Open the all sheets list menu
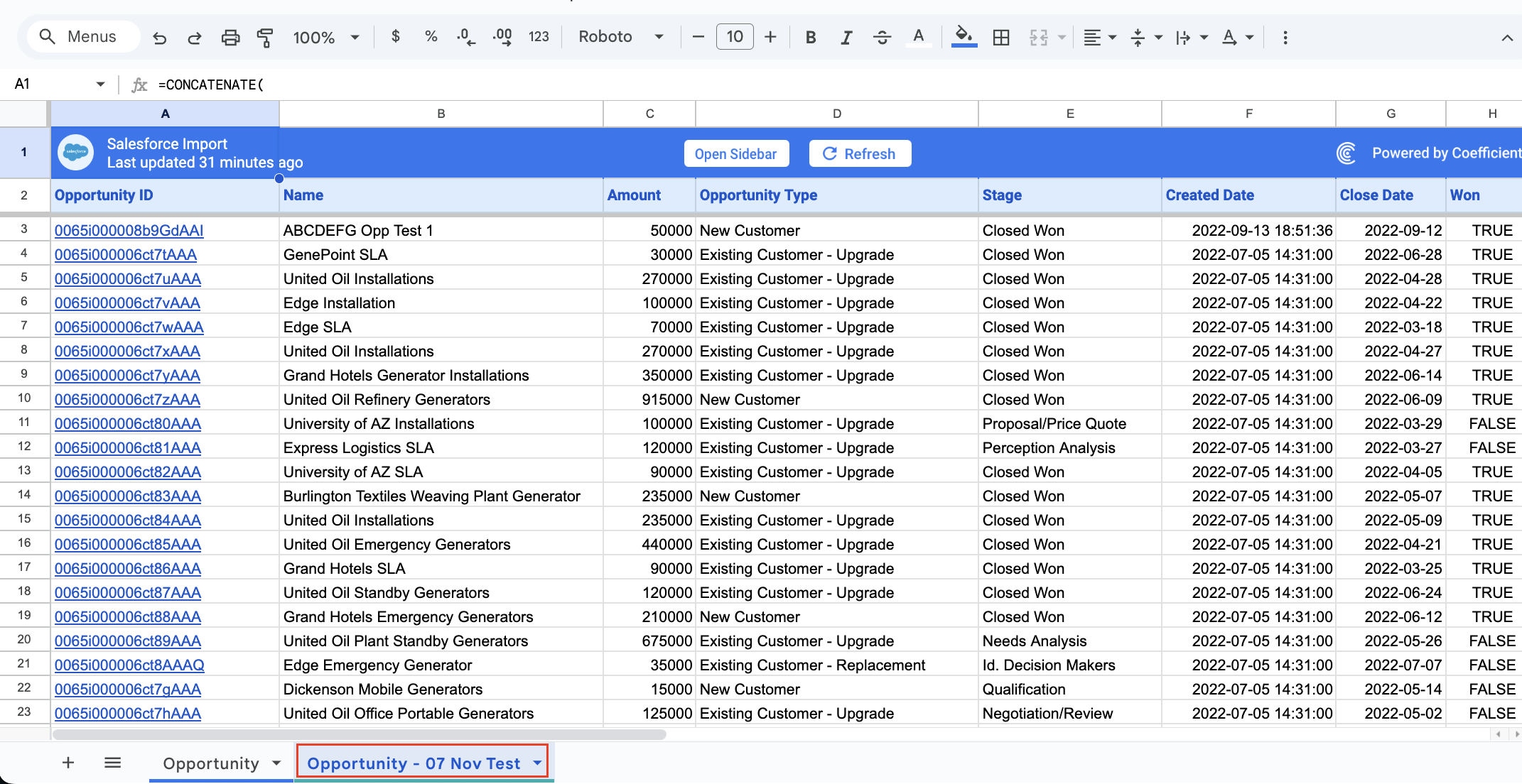The image size is (1522, 784). 112,763
